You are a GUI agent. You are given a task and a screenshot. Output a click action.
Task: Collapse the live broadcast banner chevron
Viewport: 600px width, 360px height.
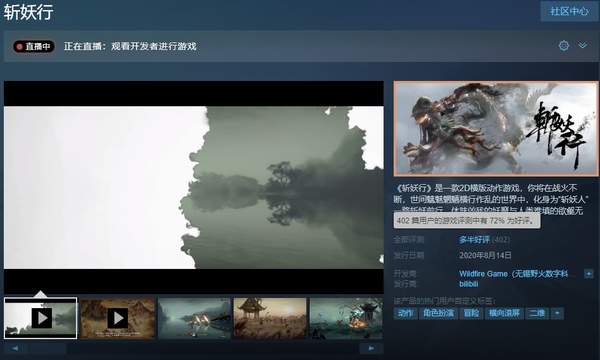(582, 46)
